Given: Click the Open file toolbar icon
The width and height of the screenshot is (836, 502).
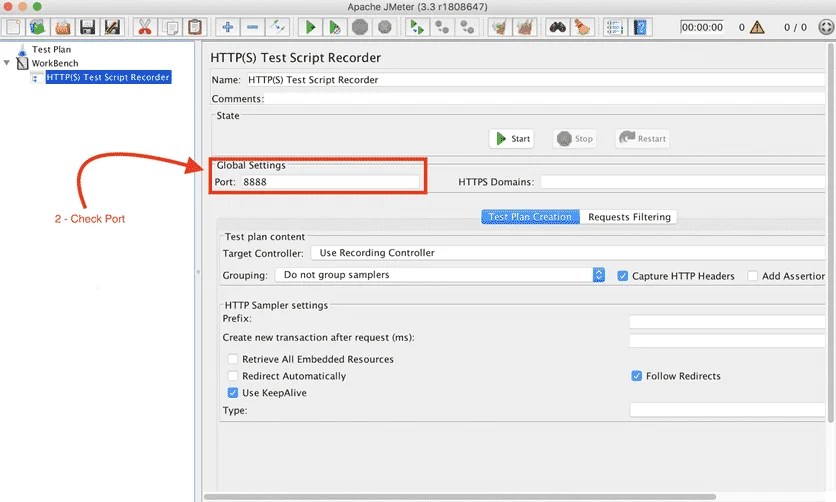Looking at the screenshot, I should pos(63,27).
